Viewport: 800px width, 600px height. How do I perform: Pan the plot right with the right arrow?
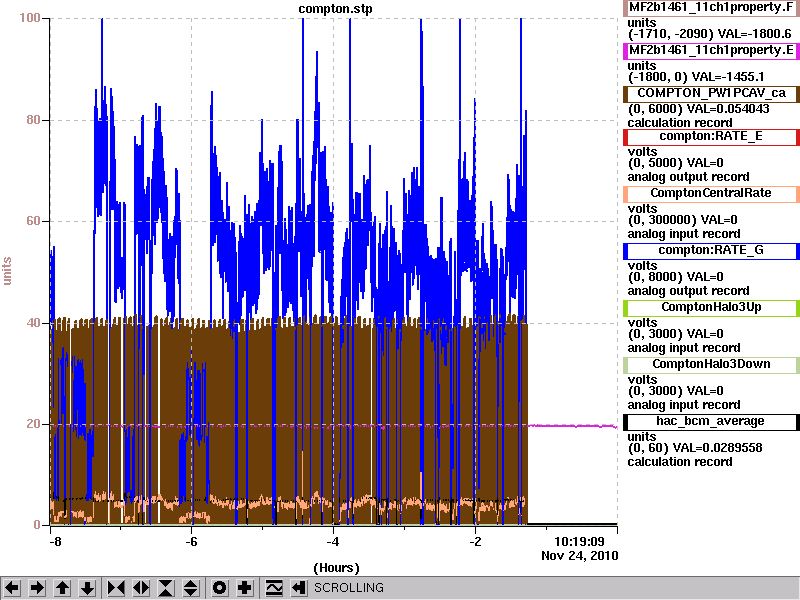(x=37, y=588)
